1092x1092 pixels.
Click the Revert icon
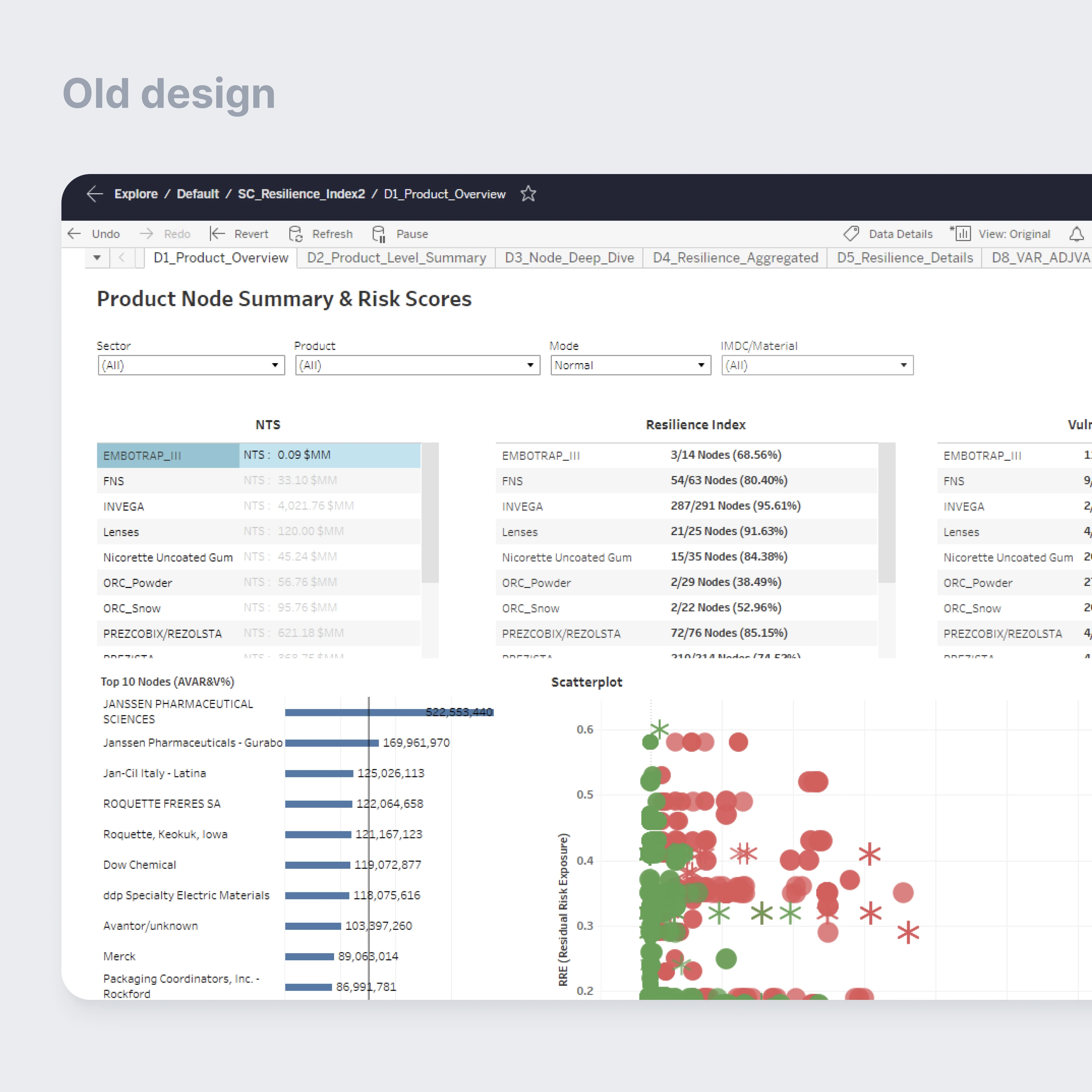[x=218, y=234]
